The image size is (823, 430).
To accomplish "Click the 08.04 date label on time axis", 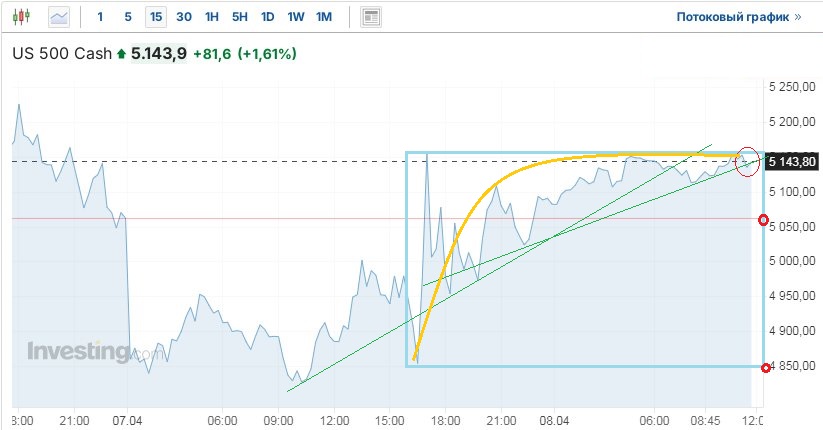I will (554, 420).
